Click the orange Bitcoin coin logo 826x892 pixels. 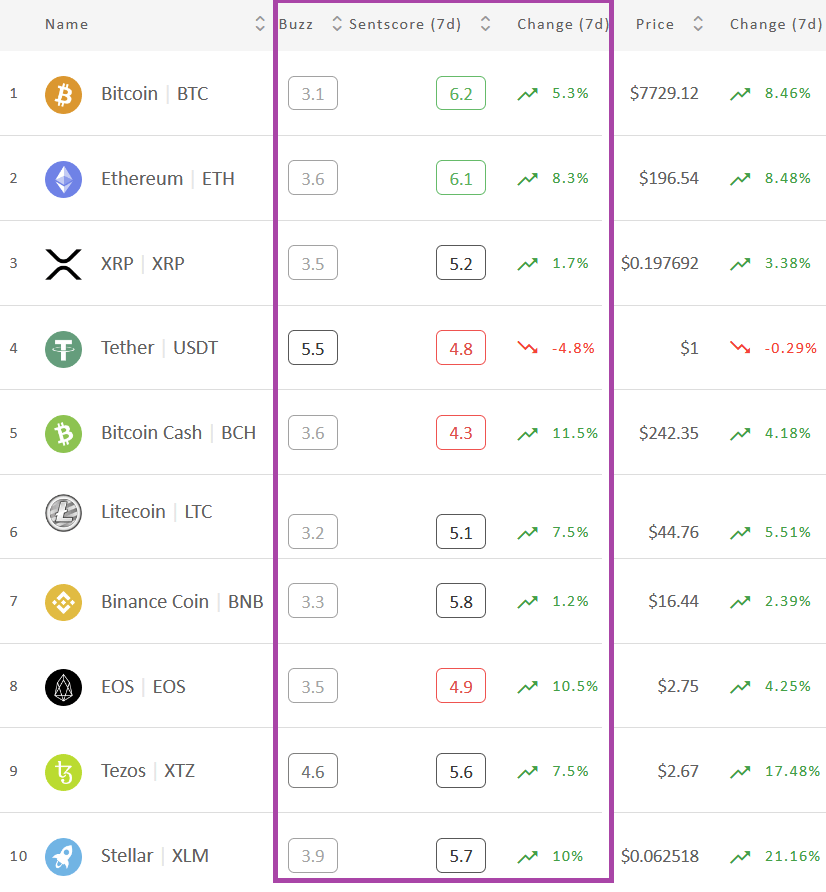tap(63, 94)
